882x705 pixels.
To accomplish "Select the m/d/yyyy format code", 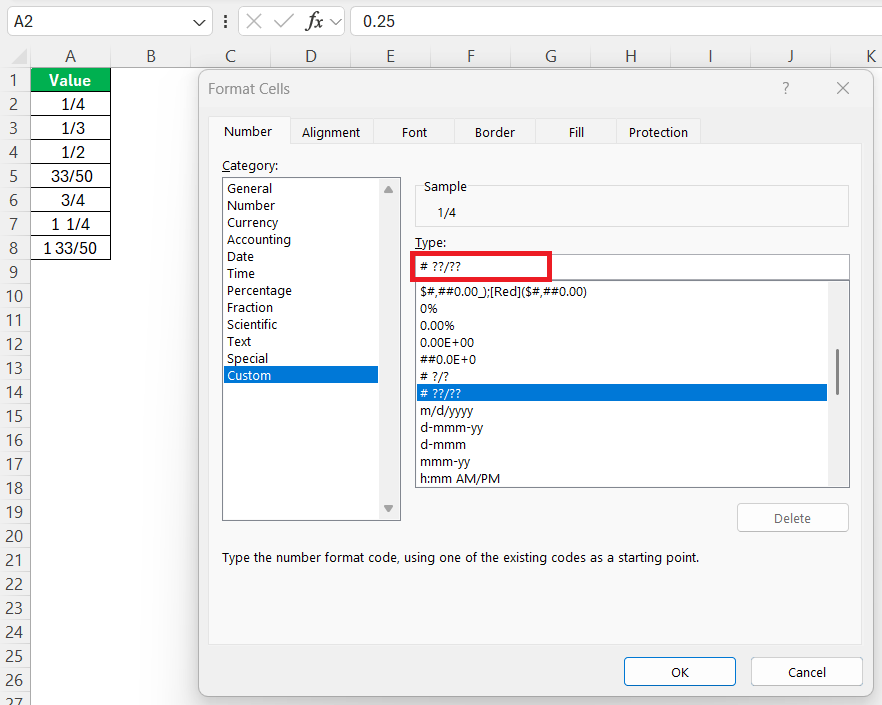I will [622, 410].
